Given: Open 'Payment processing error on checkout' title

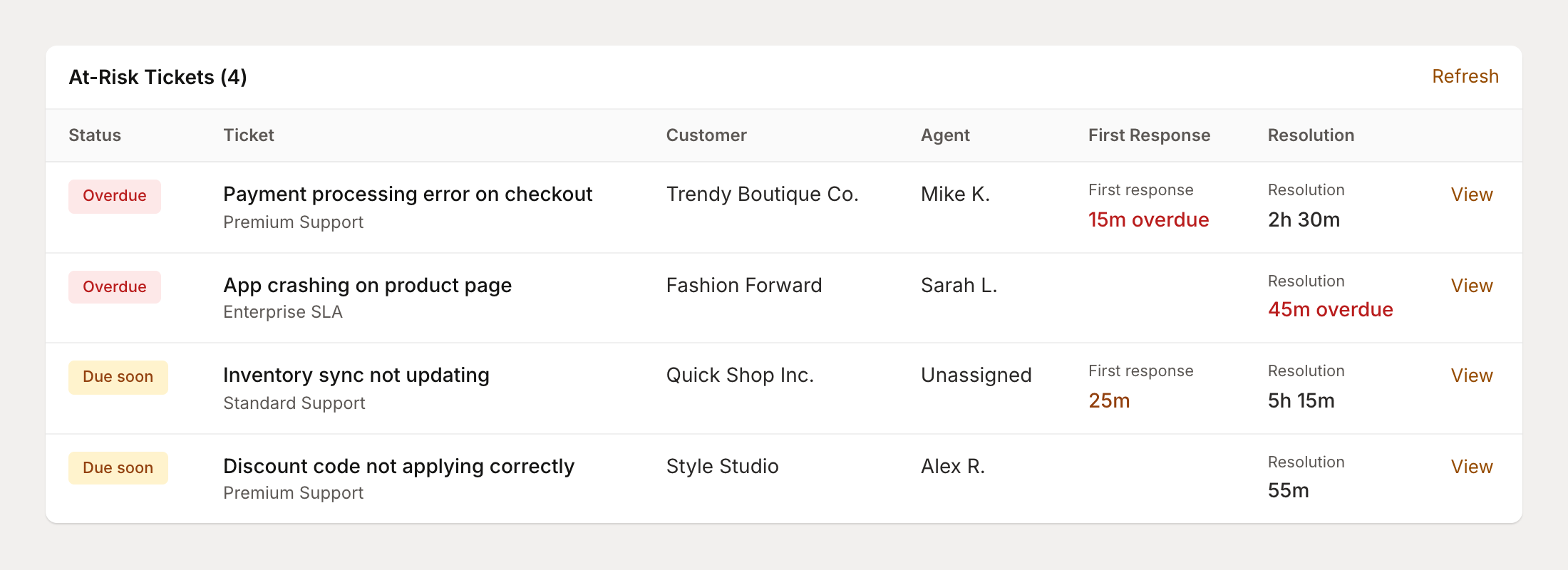Looking at the screenshot, I should [408, 195].
